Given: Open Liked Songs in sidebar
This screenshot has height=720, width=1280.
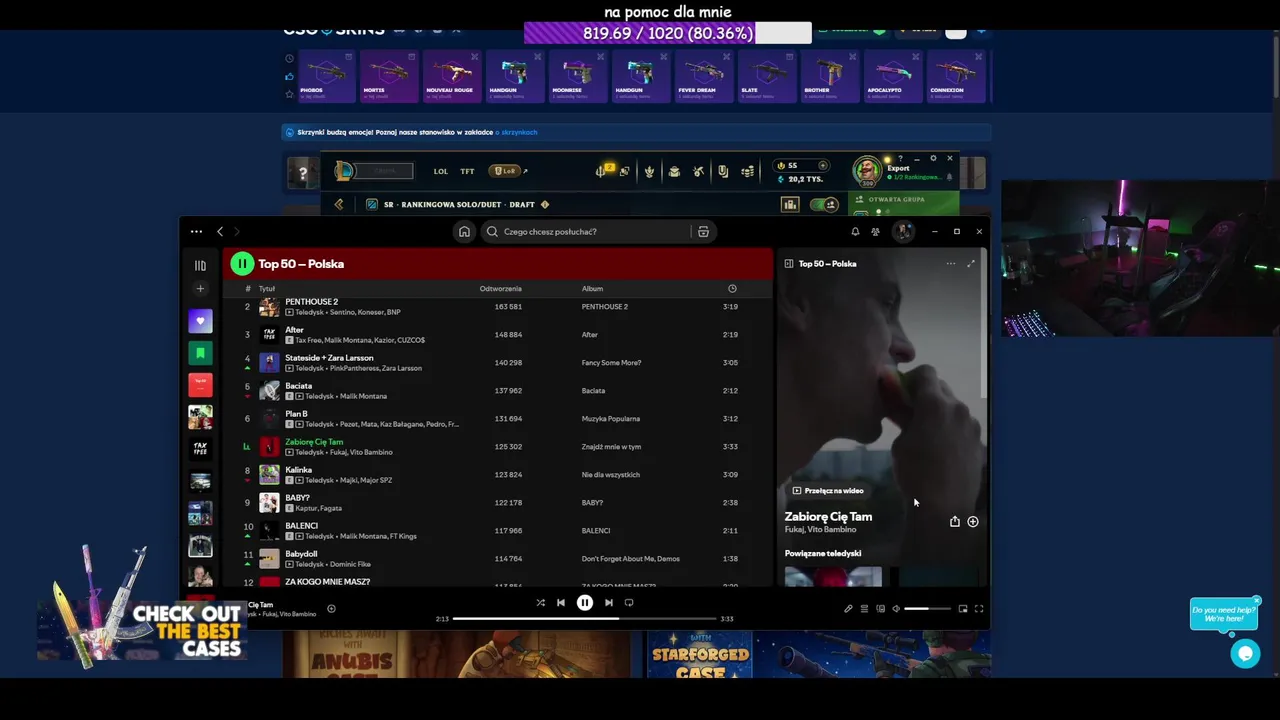Looking at the screenshot, I should coord(200,321).
